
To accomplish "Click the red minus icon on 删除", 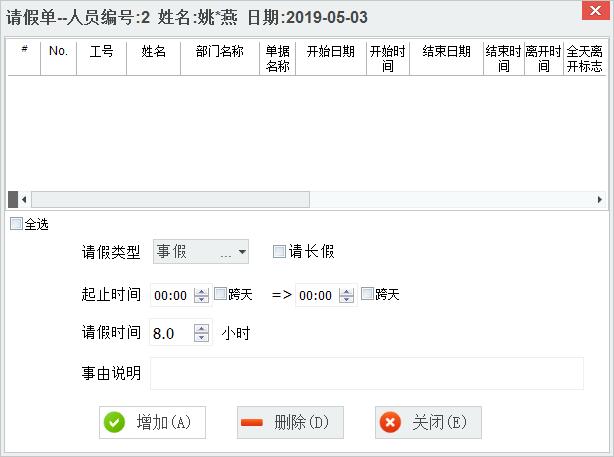I will 252,422.
